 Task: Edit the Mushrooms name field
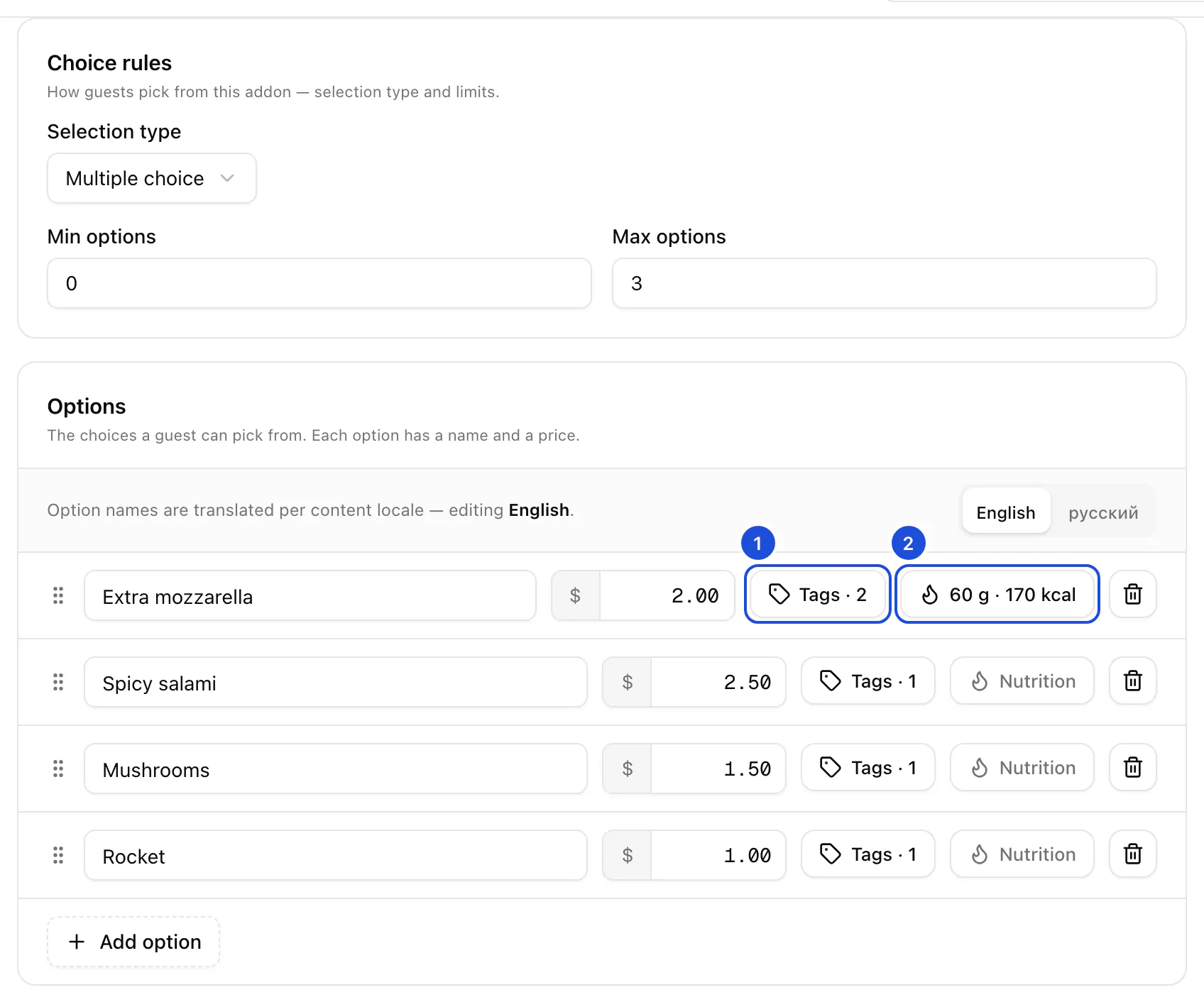tap(336, 769)
